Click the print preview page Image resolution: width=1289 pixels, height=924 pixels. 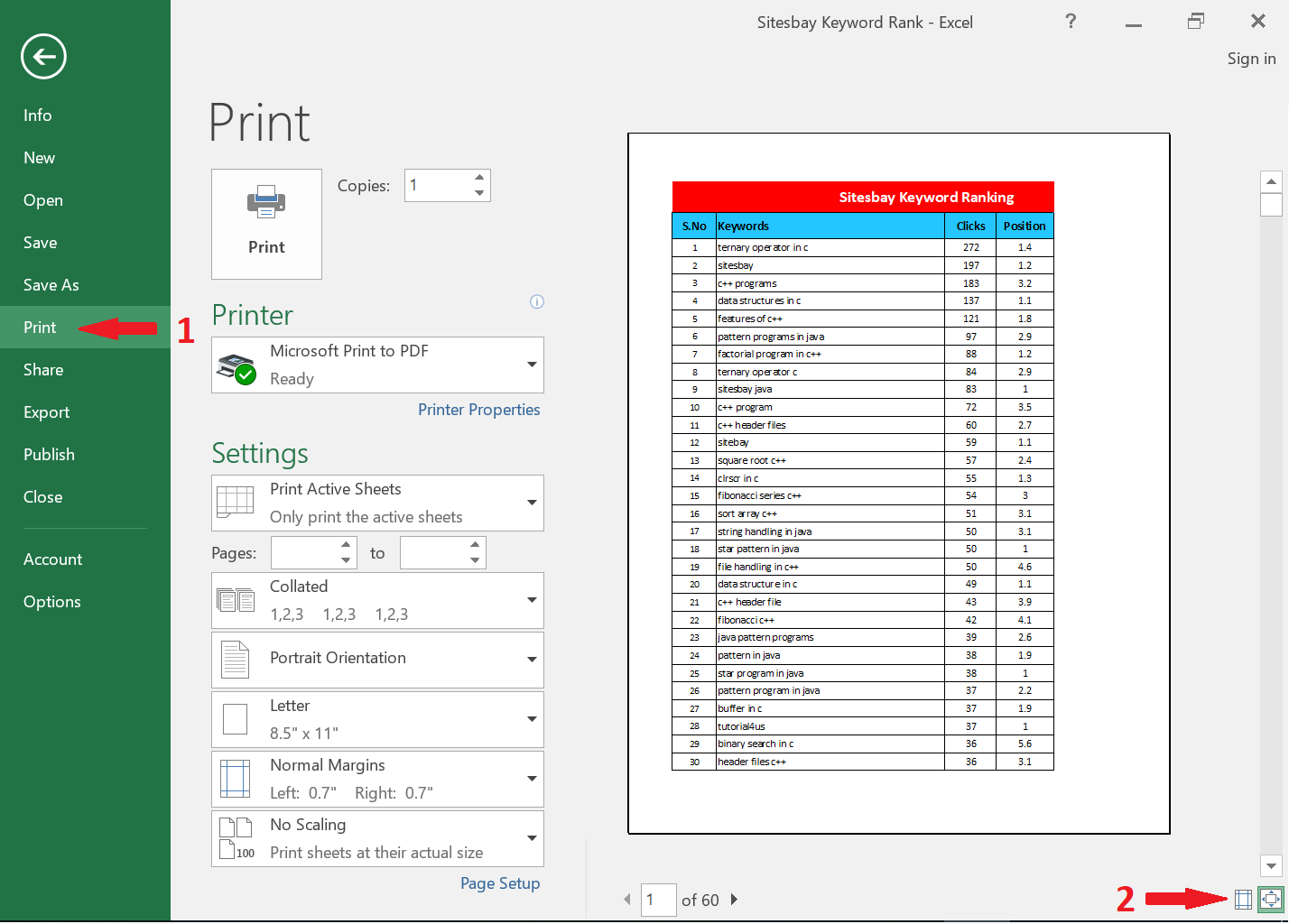(x=899, y=484)
